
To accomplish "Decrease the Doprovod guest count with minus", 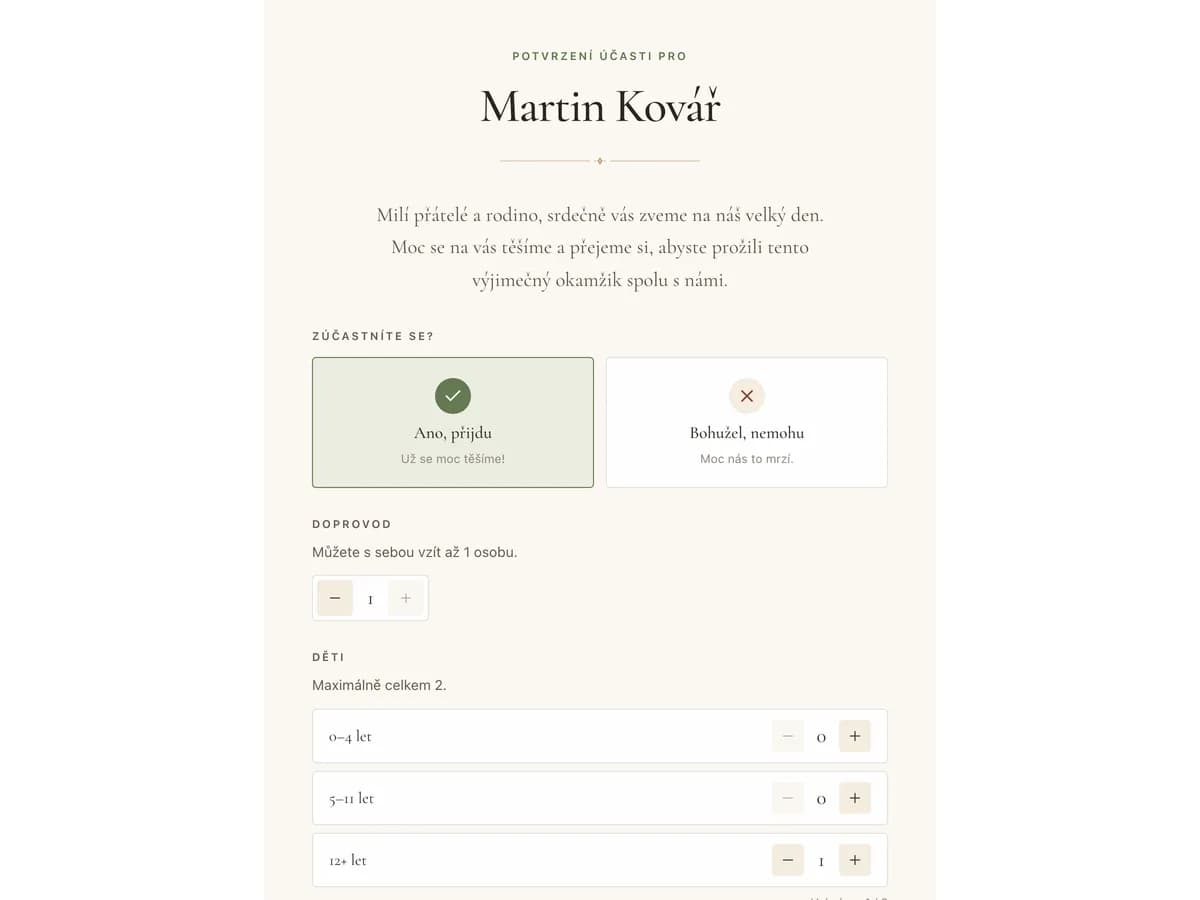I will (x=335, y=598).
